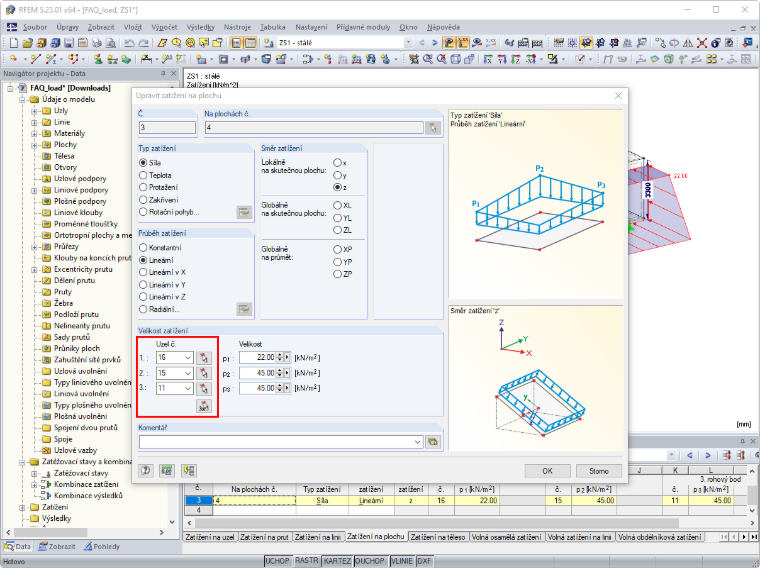Image resolution: width=760 pixels, height=568 pixels.
Task: Pick node 11 graphically in row 3
Action: click(204, 388)
